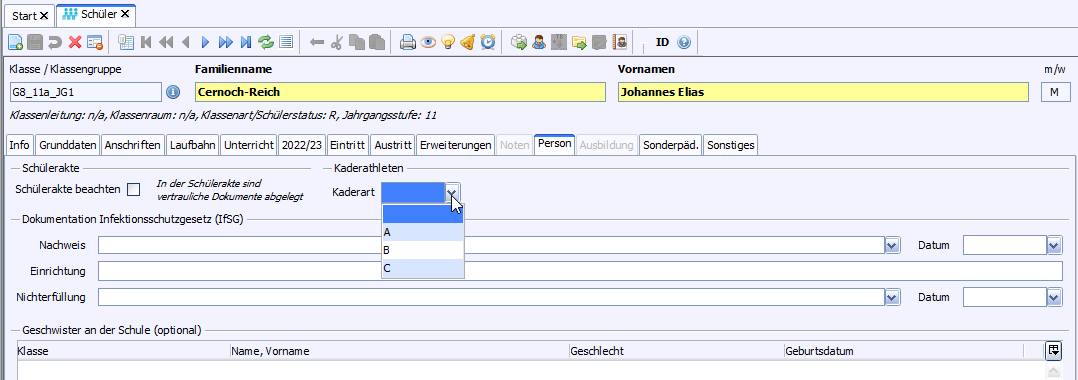Refresh data with the green arrows icon
The width and height of the screenshot is (1078, 380).
tap(265, 43)
